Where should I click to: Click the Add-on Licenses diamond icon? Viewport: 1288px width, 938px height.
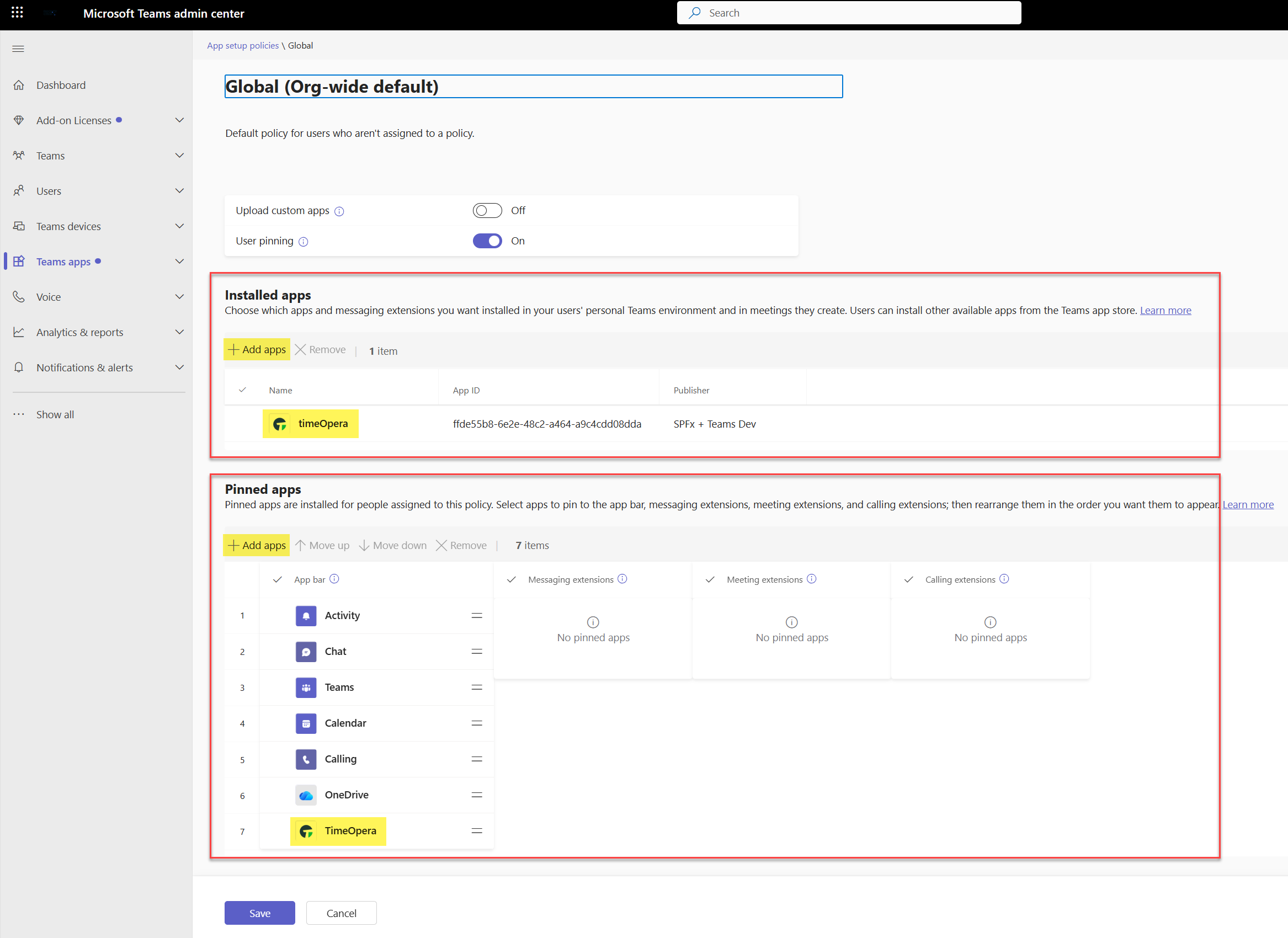(19, 120)
